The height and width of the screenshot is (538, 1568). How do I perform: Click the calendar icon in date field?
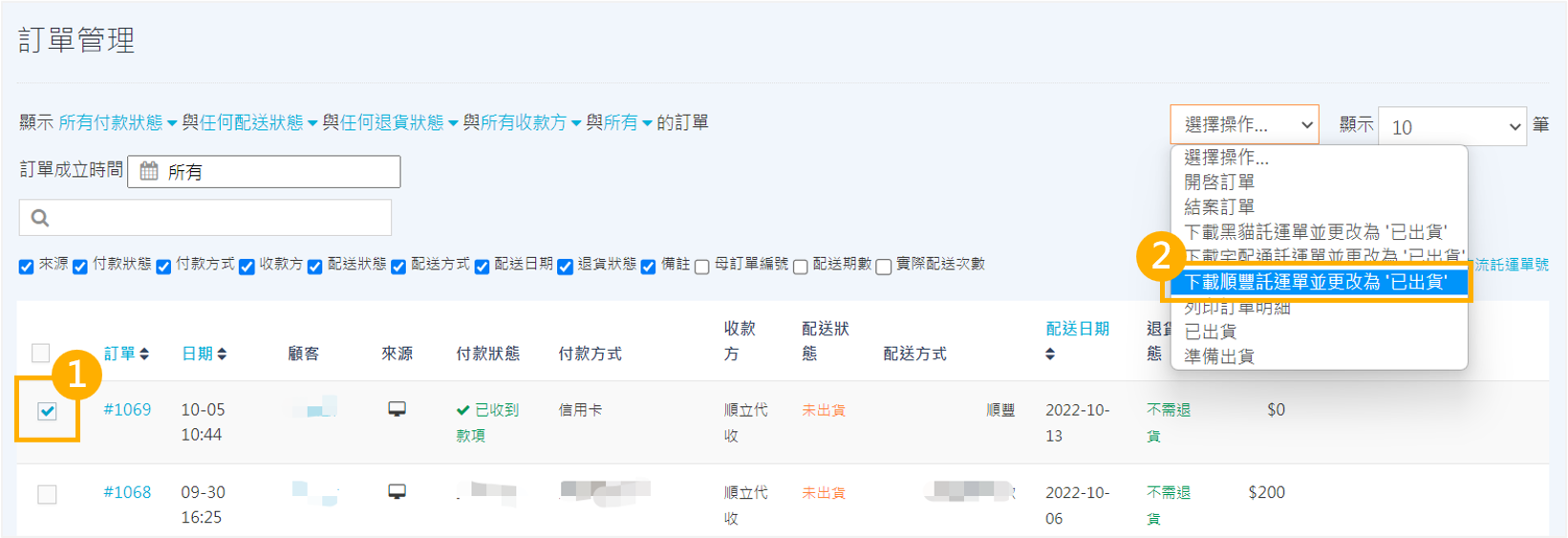[149, 172]
